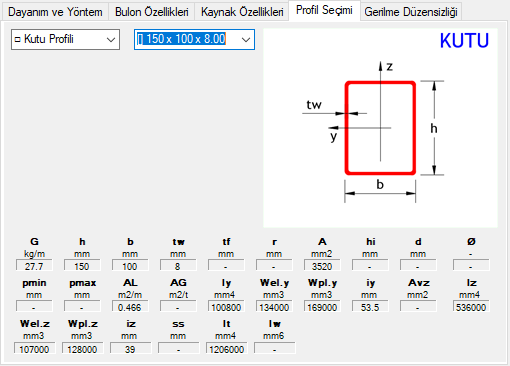Select the AL value 0.466
The image size is (510, 366).
point(130,307)
